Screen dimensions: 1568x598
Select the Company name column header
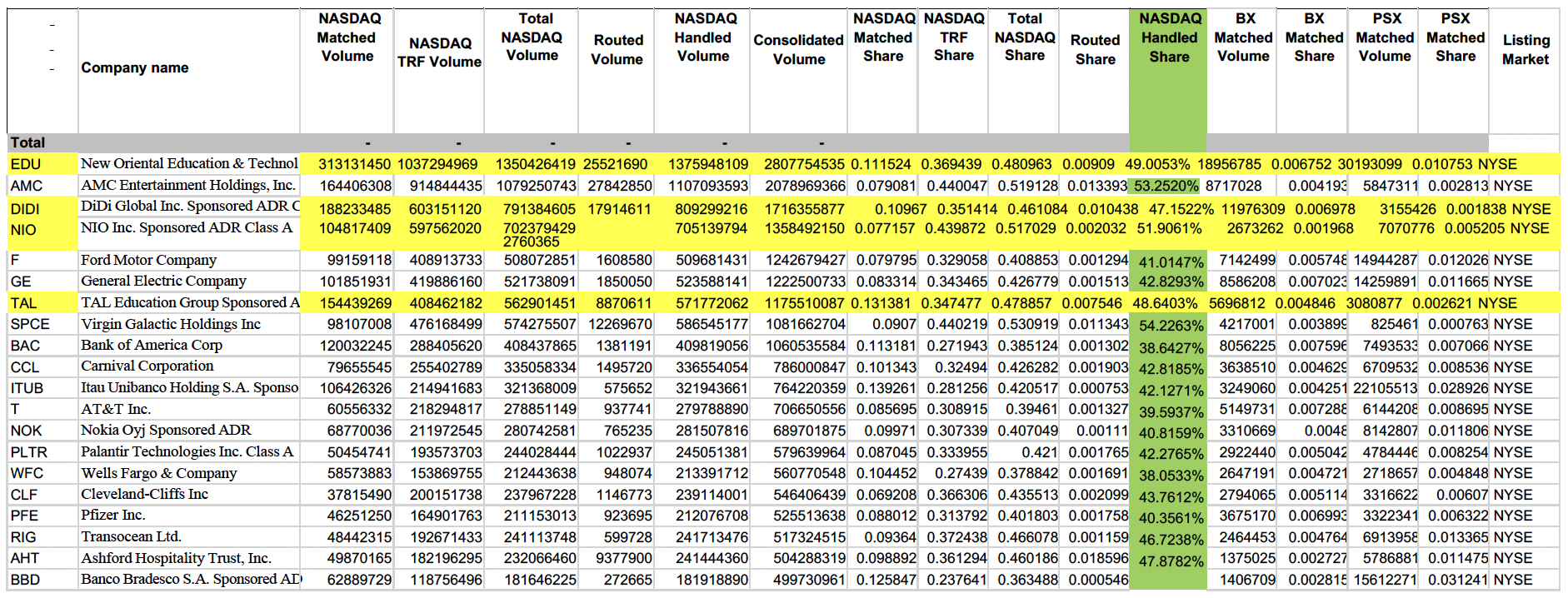click(x=135, y=67)
